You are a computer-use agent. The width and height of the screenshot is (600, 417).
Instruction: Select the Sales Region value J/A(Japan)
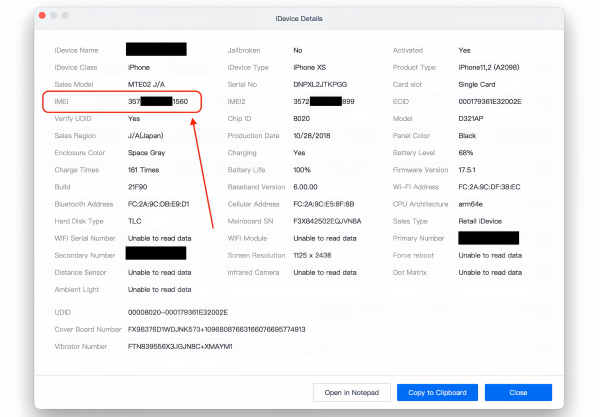[x=145, y=136]
